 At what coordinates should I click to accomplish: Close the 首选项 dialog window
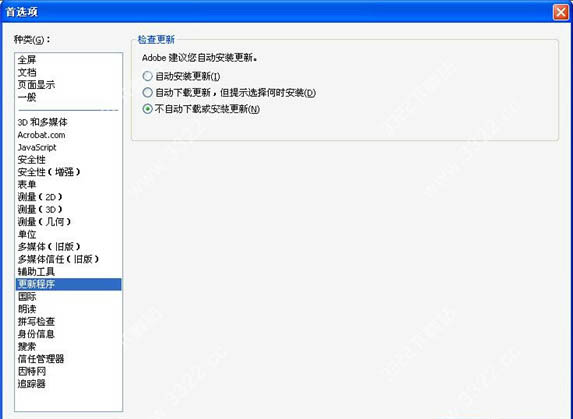click(561, 12)
